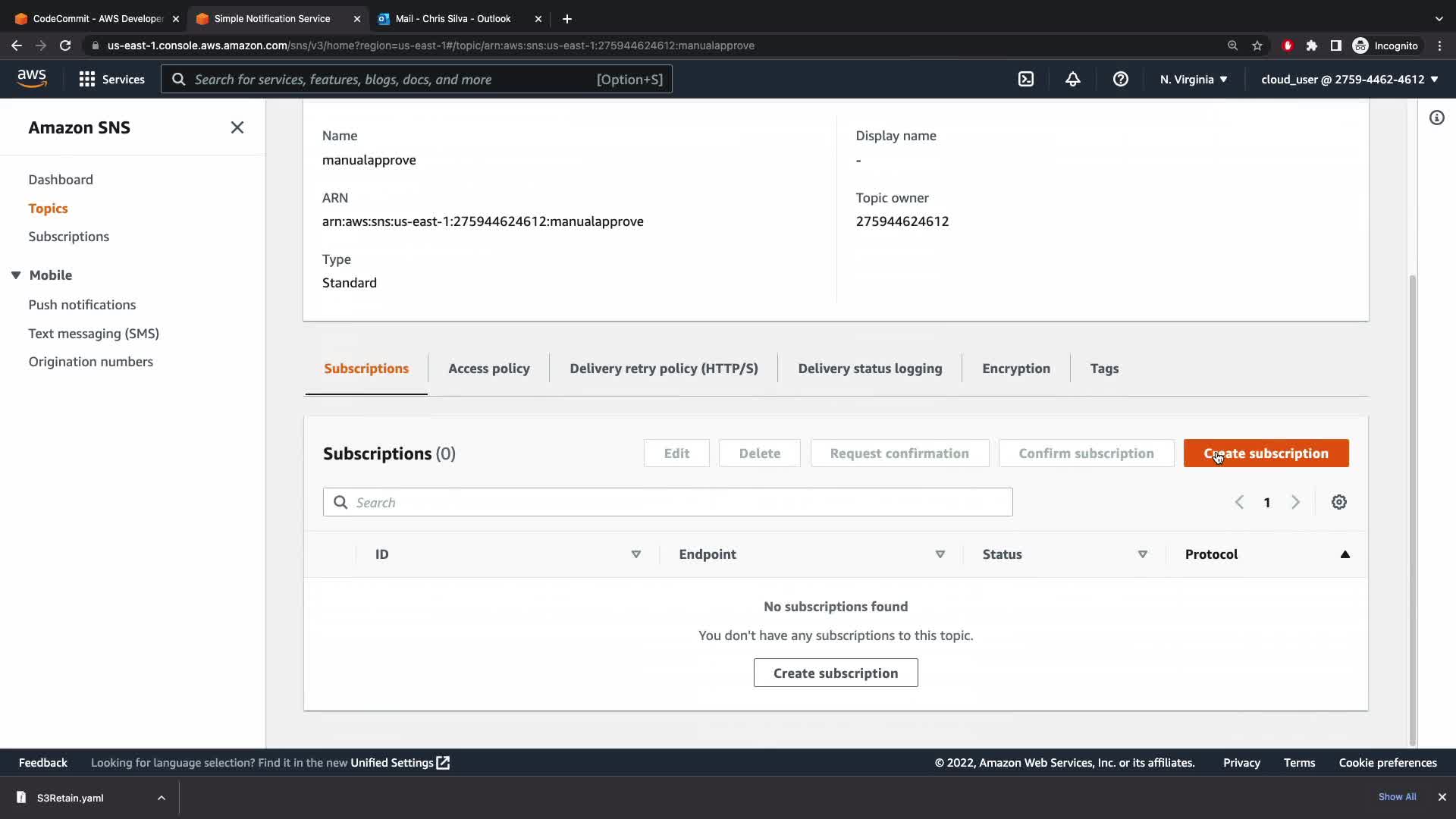Open Subscriptions in the left sidebar
The height and width of the screenshot is (819, 1456).
coord(68,237)
